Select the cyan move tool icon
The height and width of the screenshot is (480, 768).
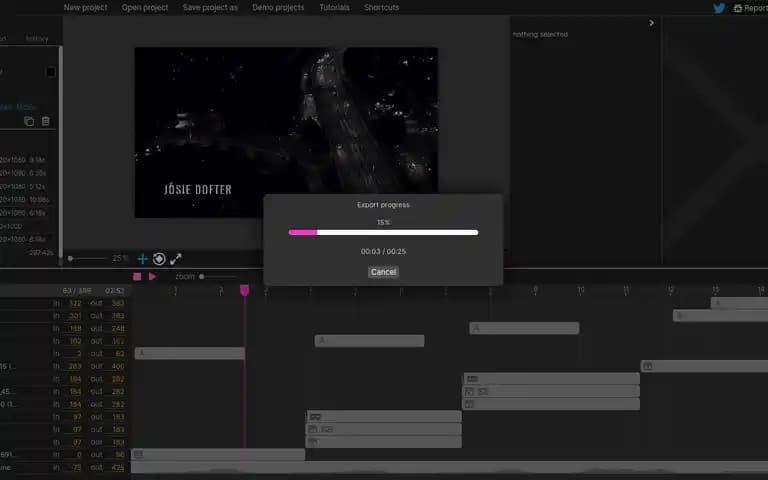[143, 259]
